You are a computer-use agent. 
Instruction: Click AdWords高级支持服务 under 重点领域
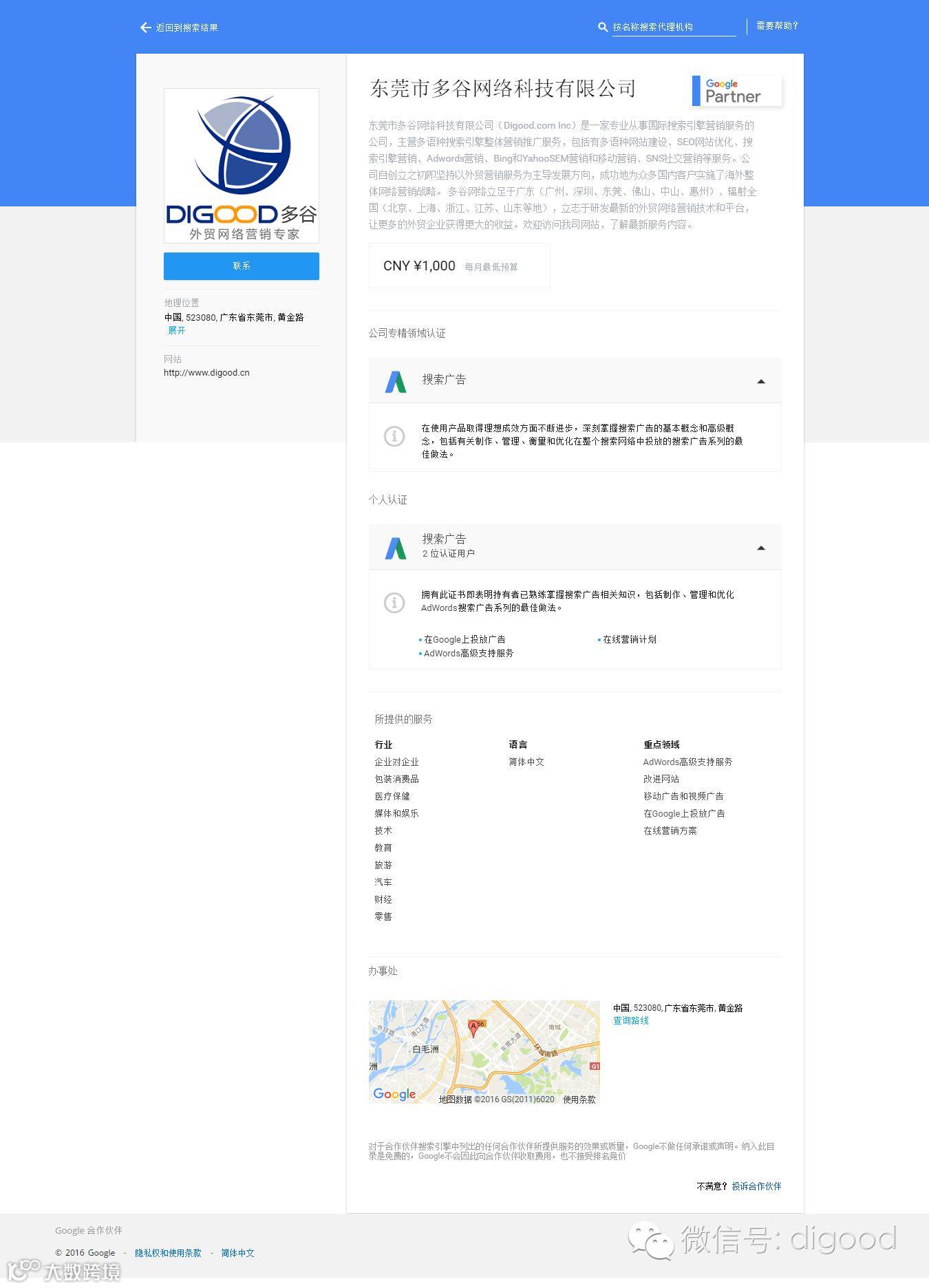point(687,762)
